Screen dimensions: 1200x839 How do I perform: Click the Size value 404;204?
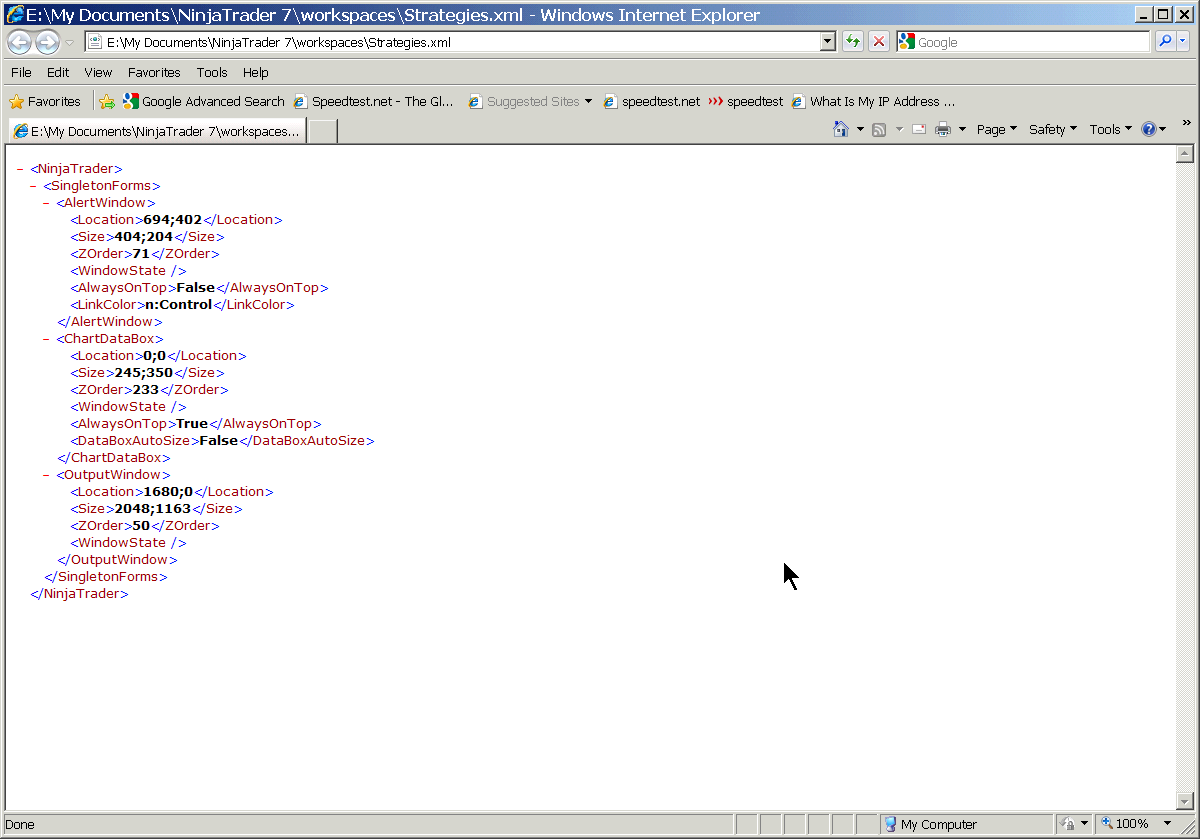[144, 237]
